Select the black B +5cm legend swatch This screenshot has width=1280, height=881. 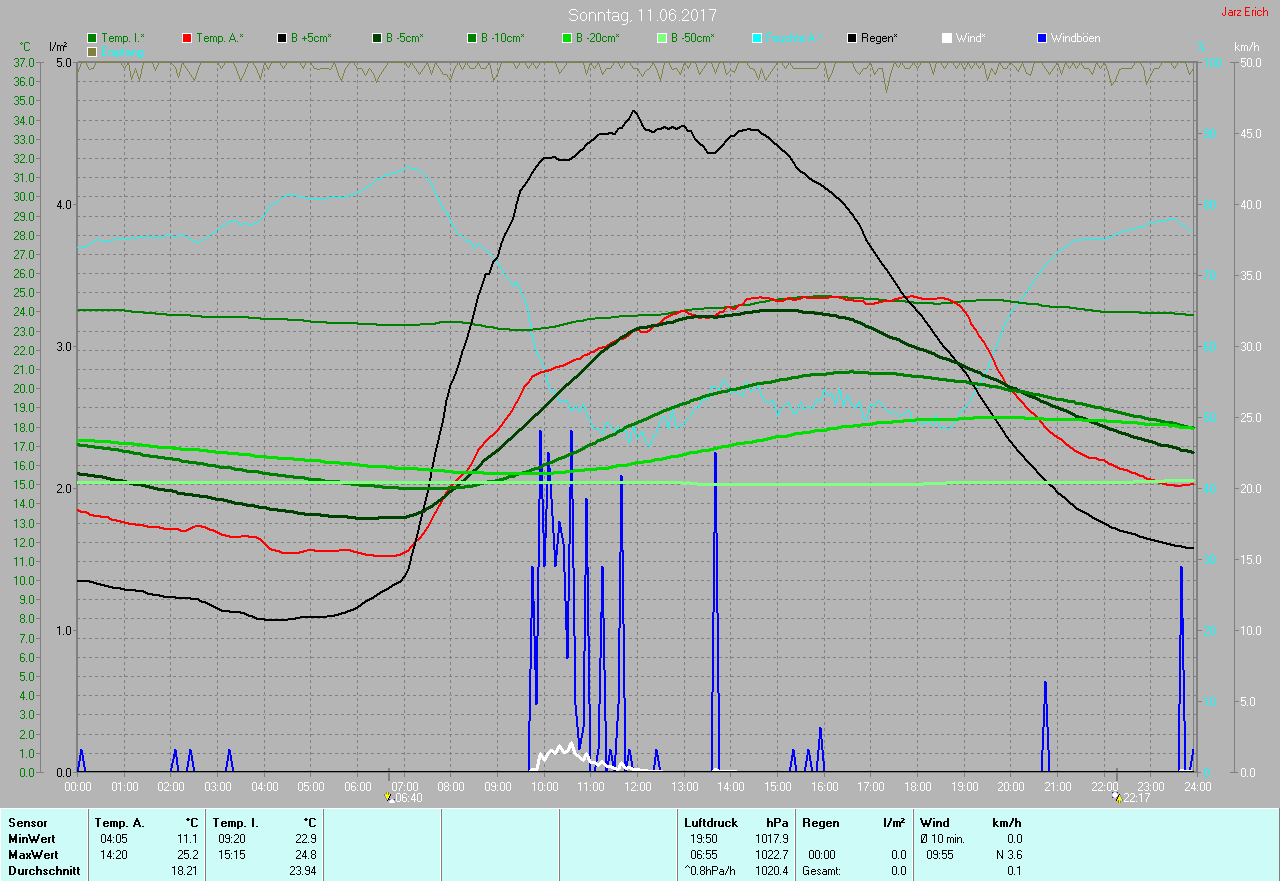(x=282, y=38)
